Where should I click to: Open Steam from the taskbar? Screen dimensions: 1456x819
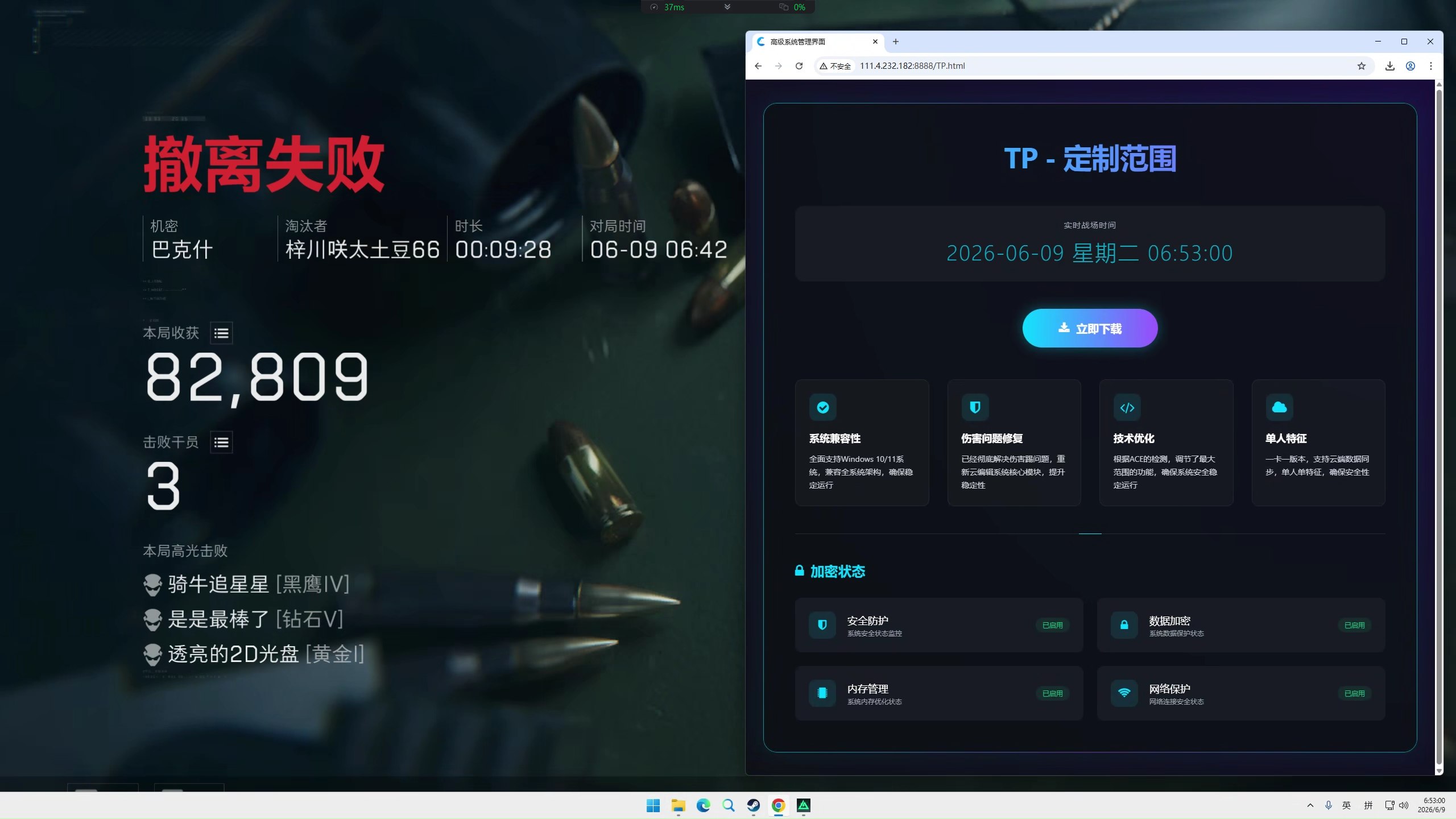click(754, 805)
